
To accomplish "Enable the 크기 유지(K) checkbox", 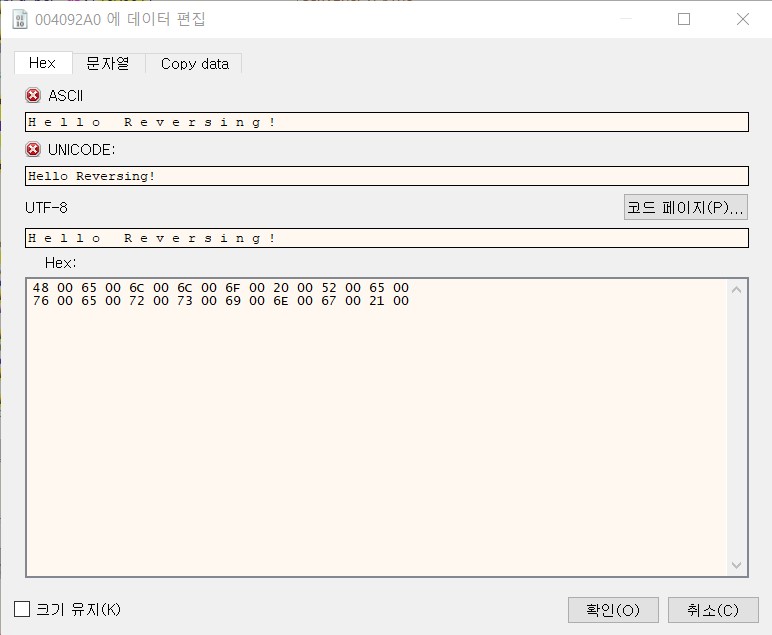I will tap(22, 609).
